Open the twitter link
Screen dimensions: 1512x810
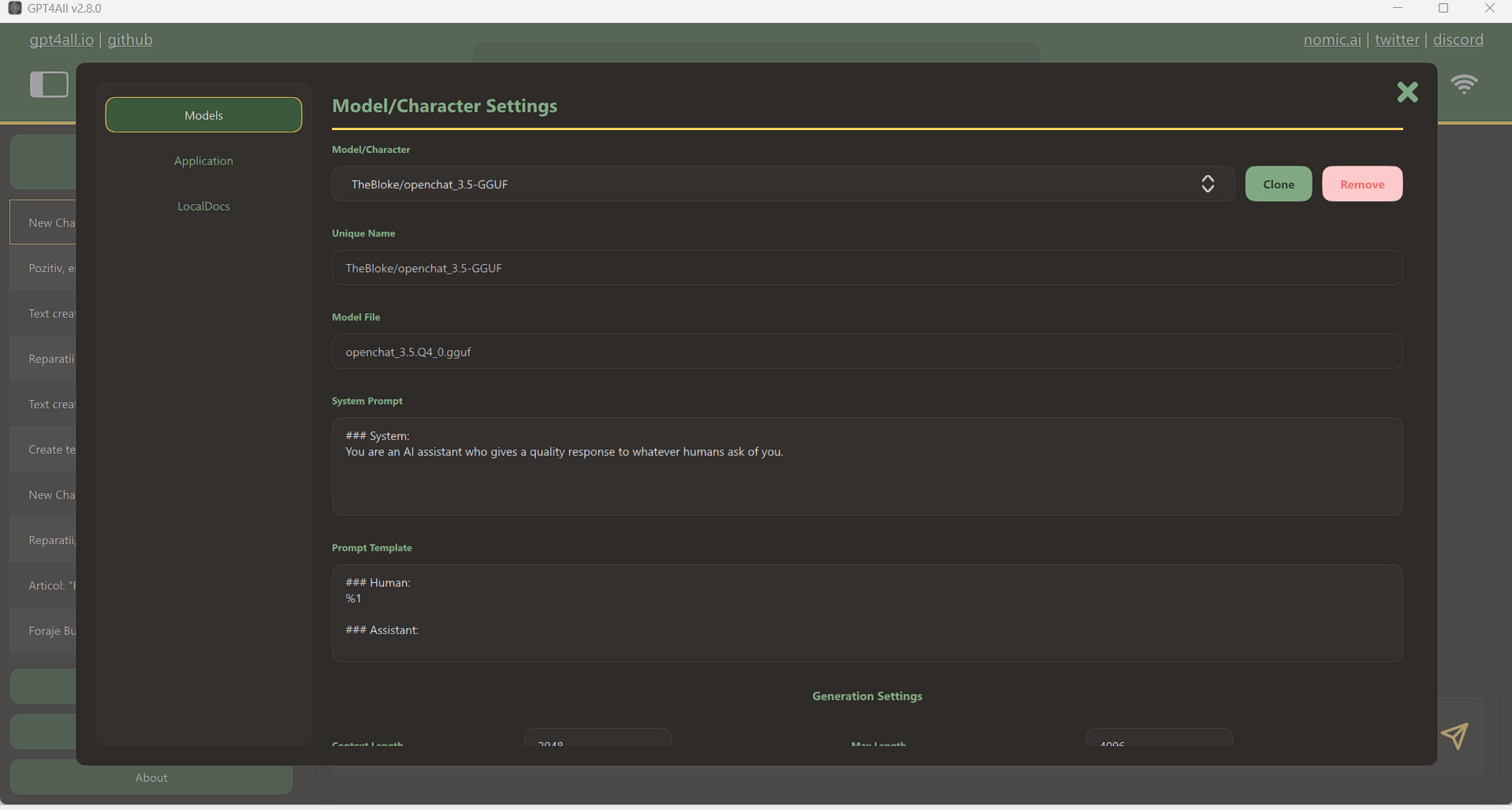point(1397,39)
